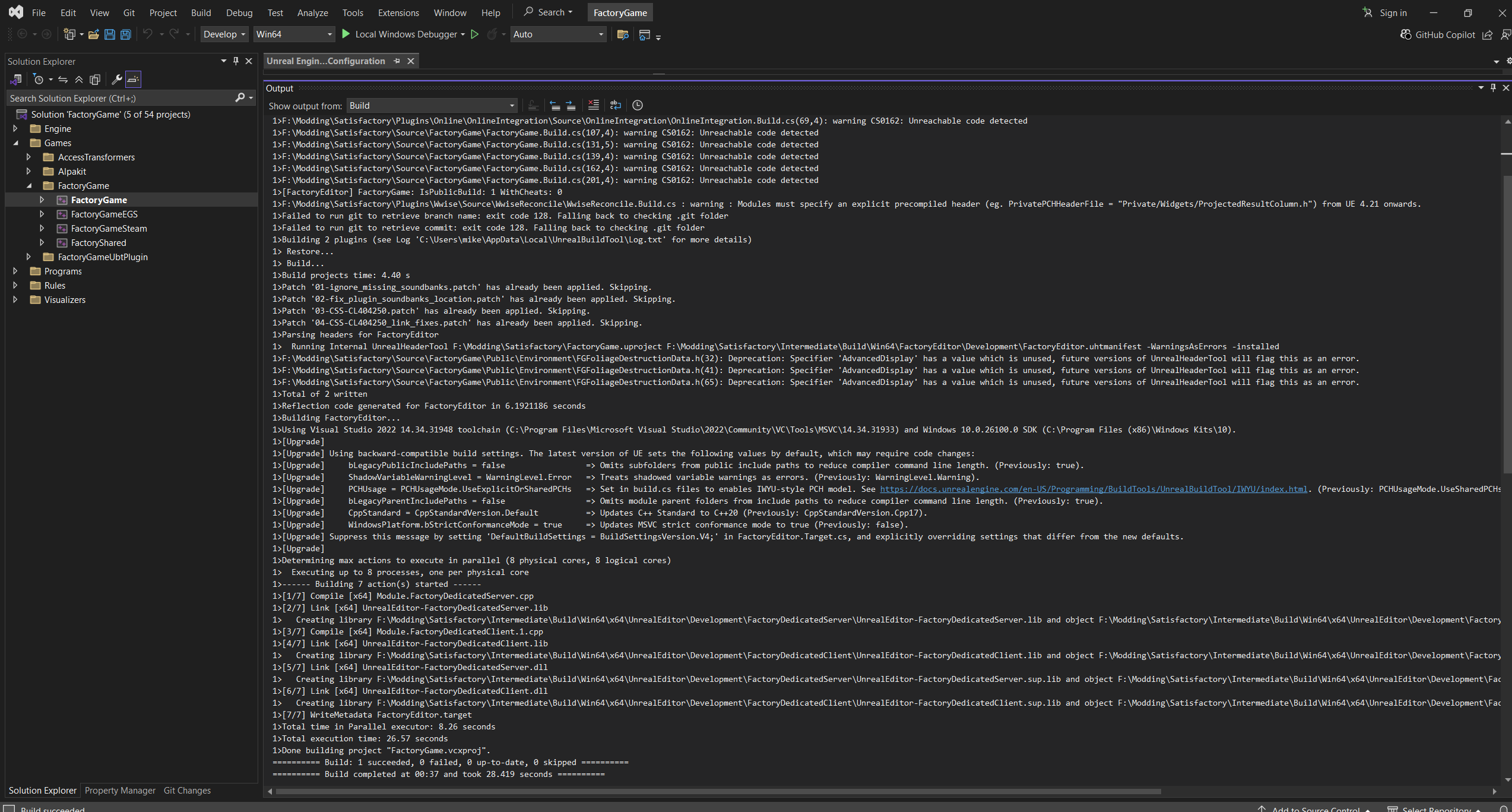Clear All output using red X icon
Viewport: 1512px width, 812px height.
point(593,105)
